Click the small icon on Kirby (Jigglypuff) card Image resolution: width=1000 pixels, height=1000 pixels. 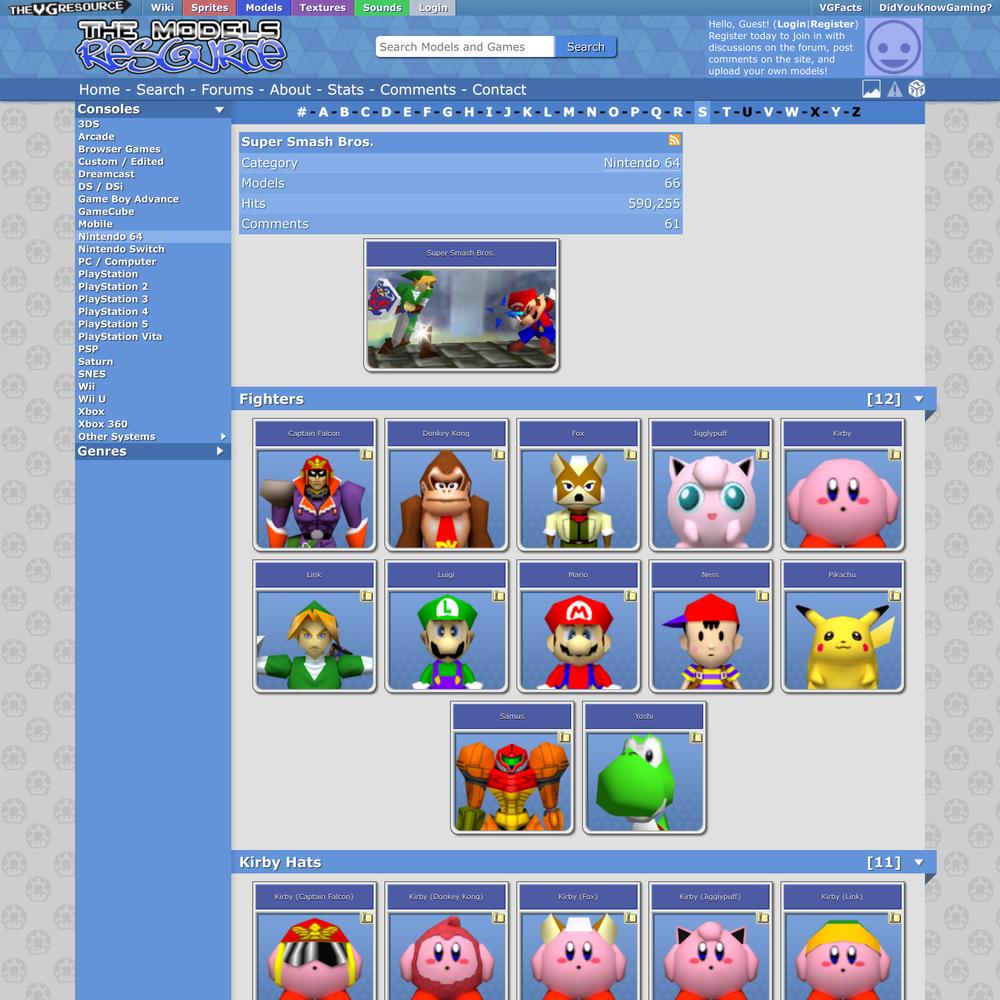point(763,918)
